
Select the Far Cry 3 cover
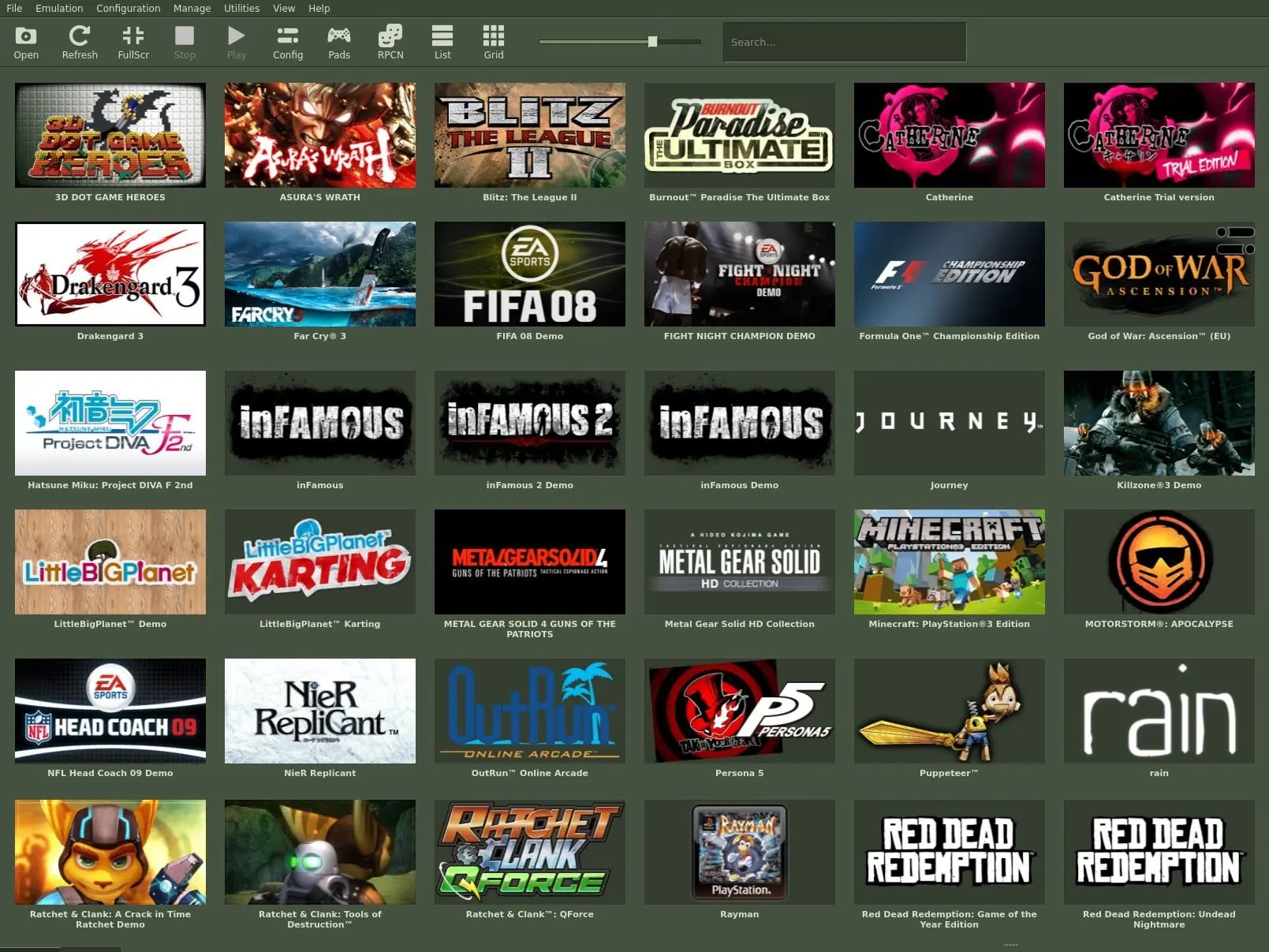(320, 274)
